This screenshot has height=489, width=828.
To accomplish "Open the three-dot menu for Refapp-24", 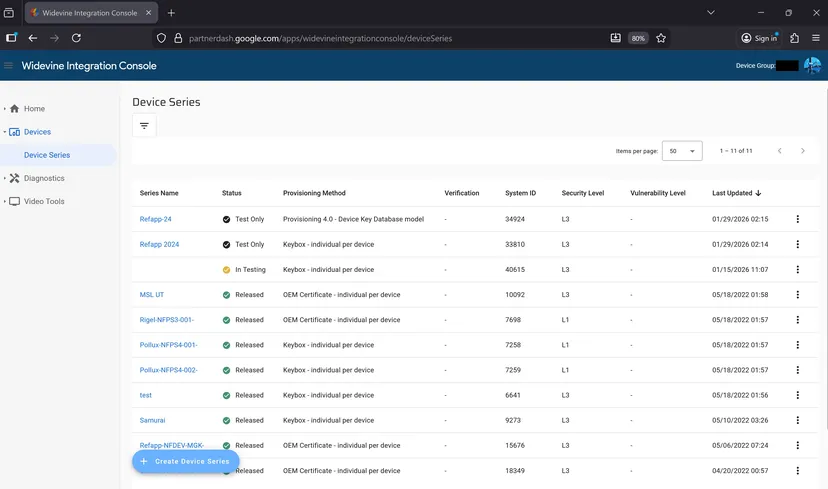I will click(797, 219).
